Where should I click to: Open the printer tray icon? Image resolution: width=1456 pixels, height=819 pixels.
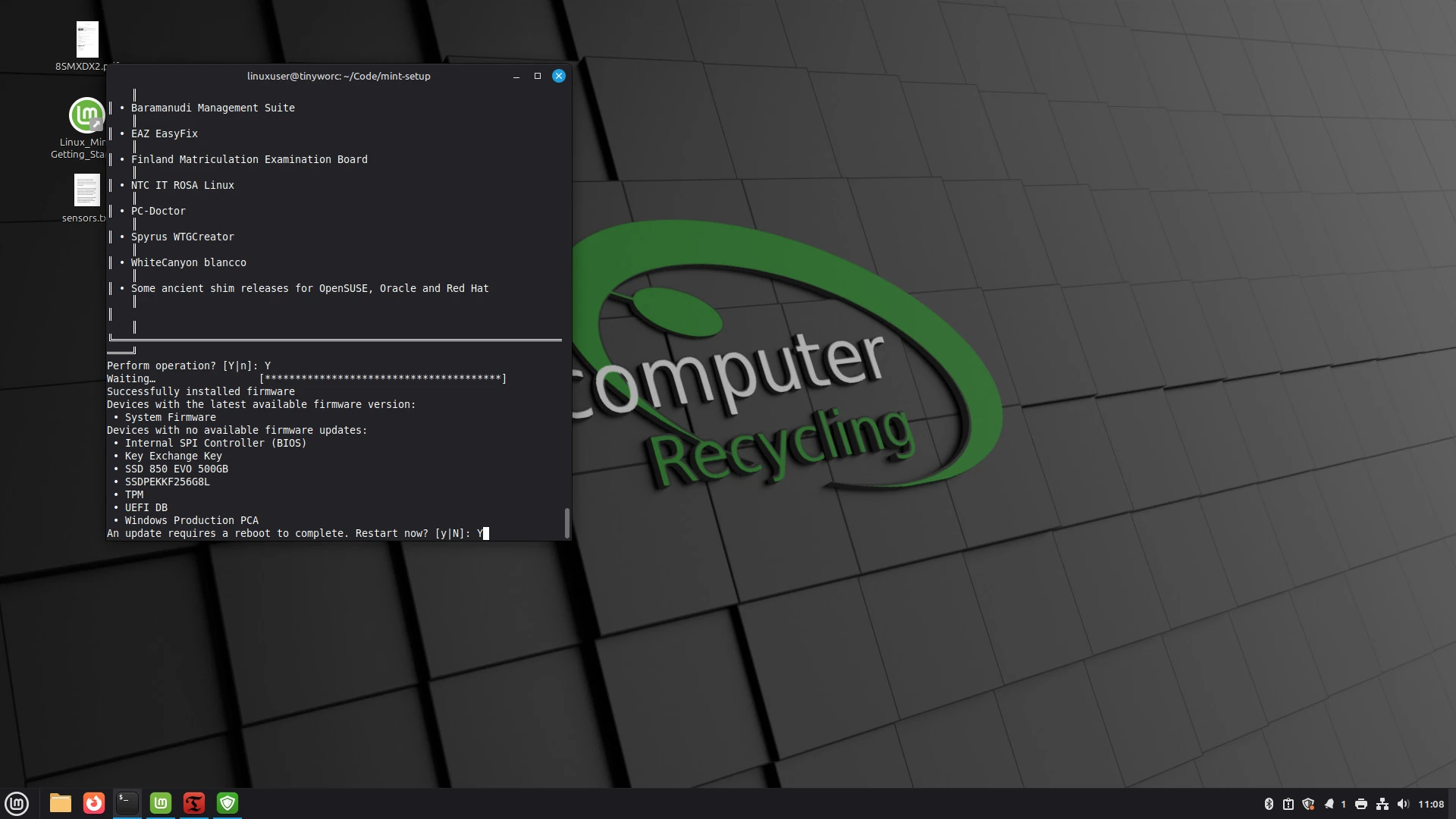coord(1361,804)
